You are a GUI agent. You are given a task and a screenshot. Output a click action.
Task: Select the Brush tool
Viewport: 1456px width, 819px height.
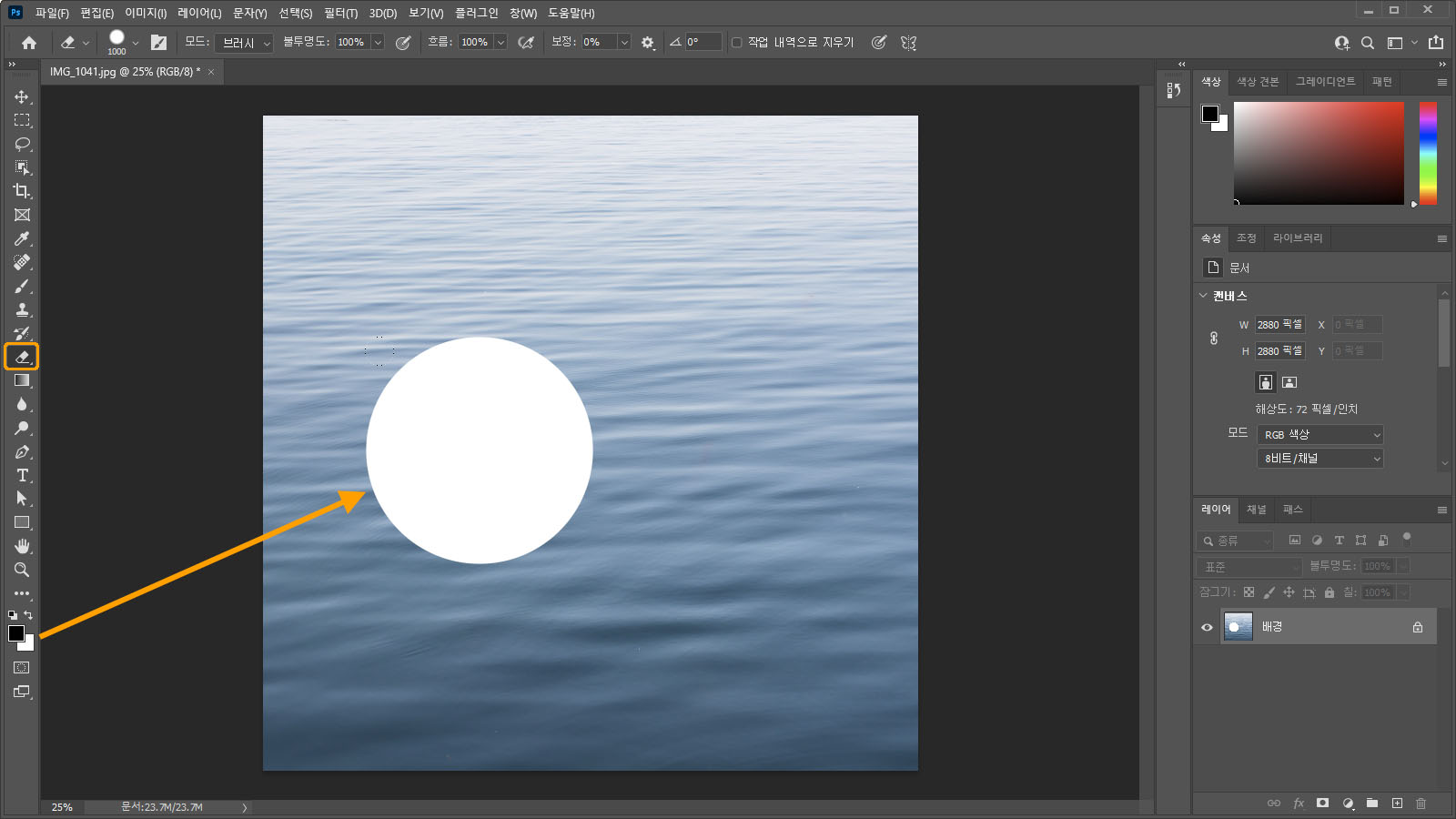(x=22, y=286)
